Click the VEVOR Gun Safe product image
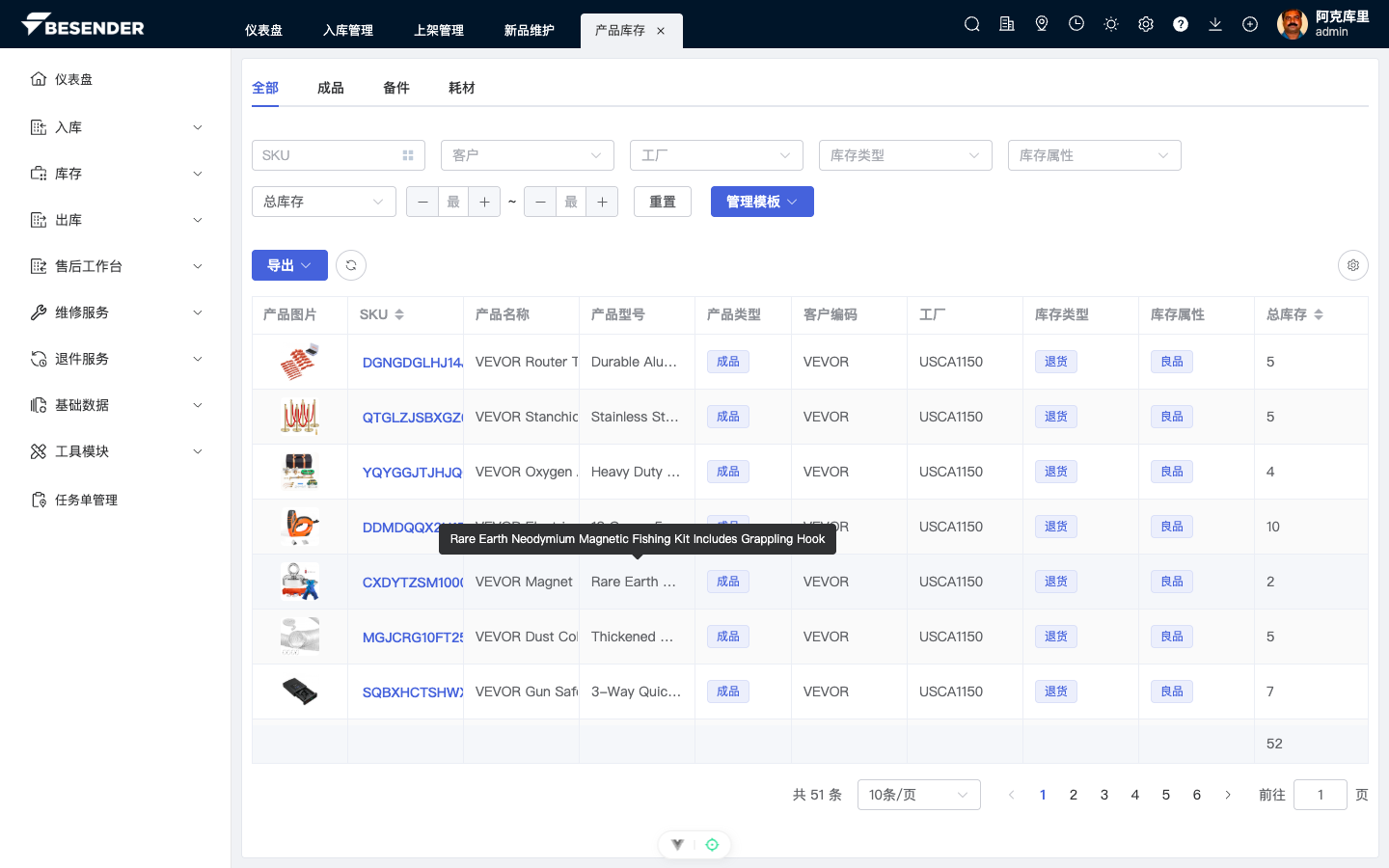Screen dimensions: 1389x868 coord(300,692)
